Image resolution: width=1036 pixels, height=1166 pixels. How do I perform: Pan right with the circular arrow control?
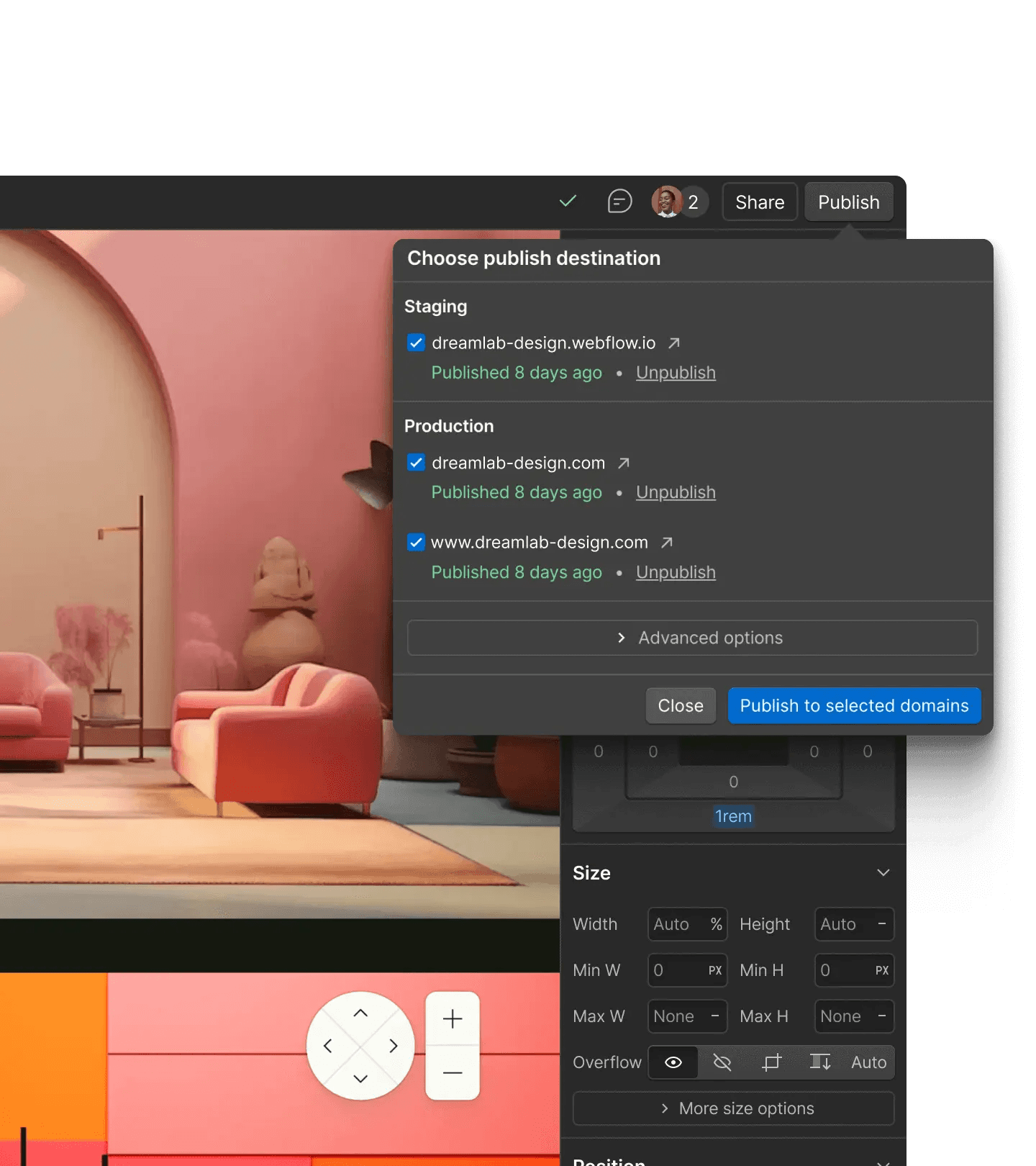click(x=393, y=1046)
